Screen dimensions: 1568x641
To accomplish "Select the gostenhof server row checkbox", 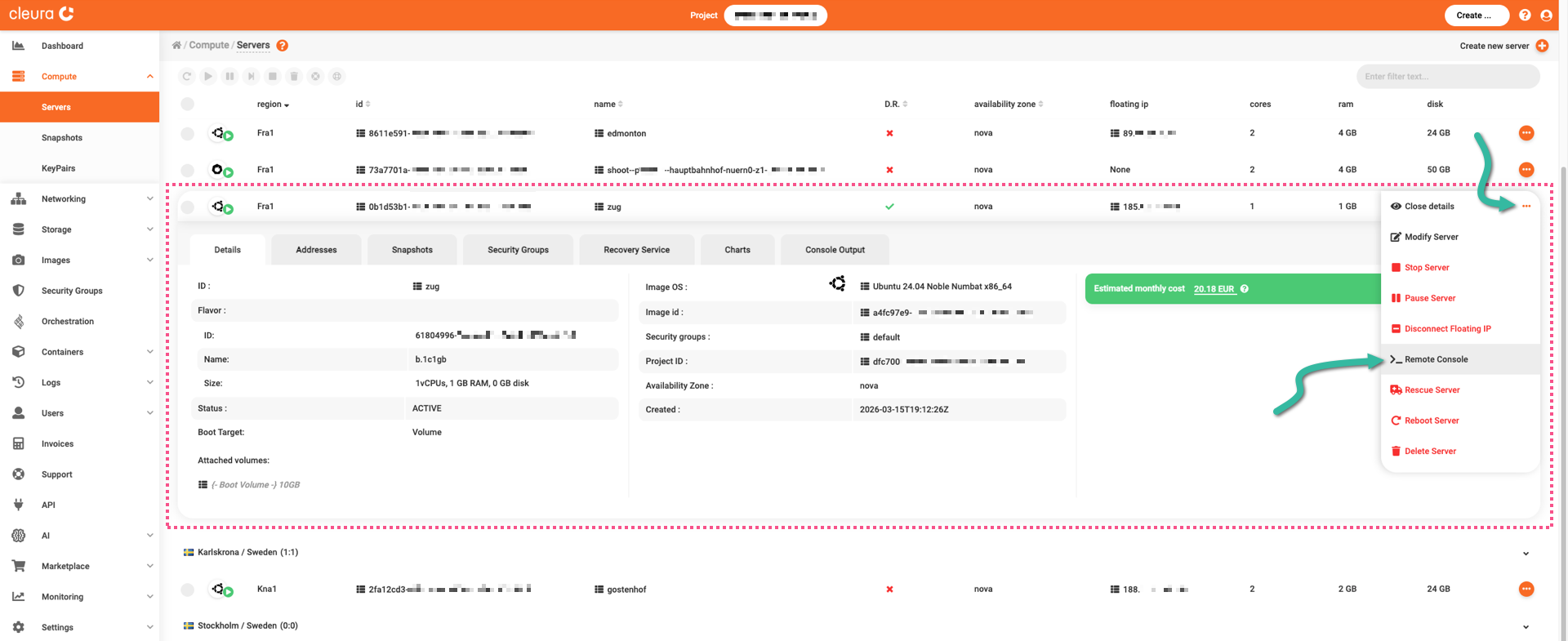I will pyautogui.click(x=187, y=589).
